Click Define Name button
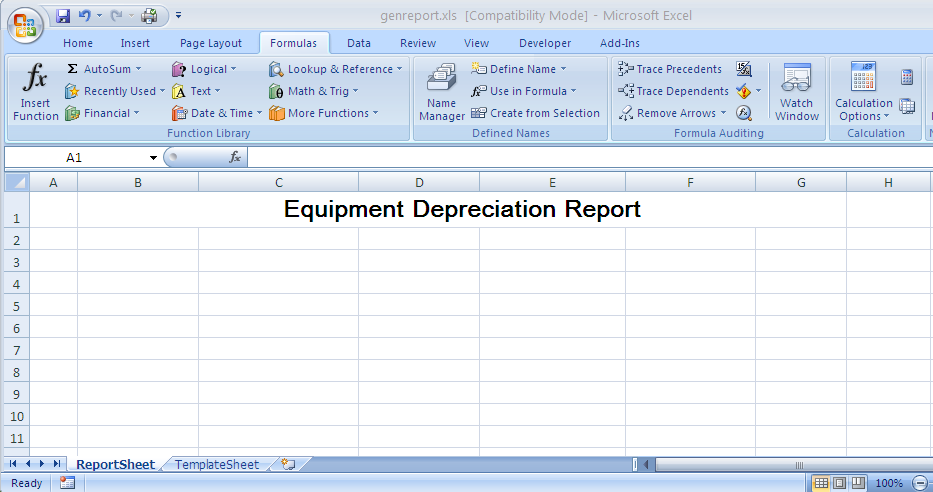 [515, 69]
